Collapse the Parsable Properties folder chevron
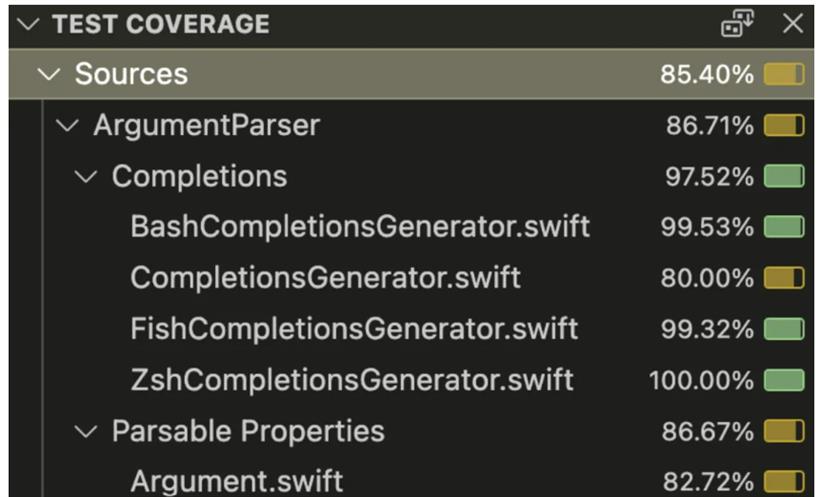The width and height of the screenshot is (820, 497). tap(86, 432)
